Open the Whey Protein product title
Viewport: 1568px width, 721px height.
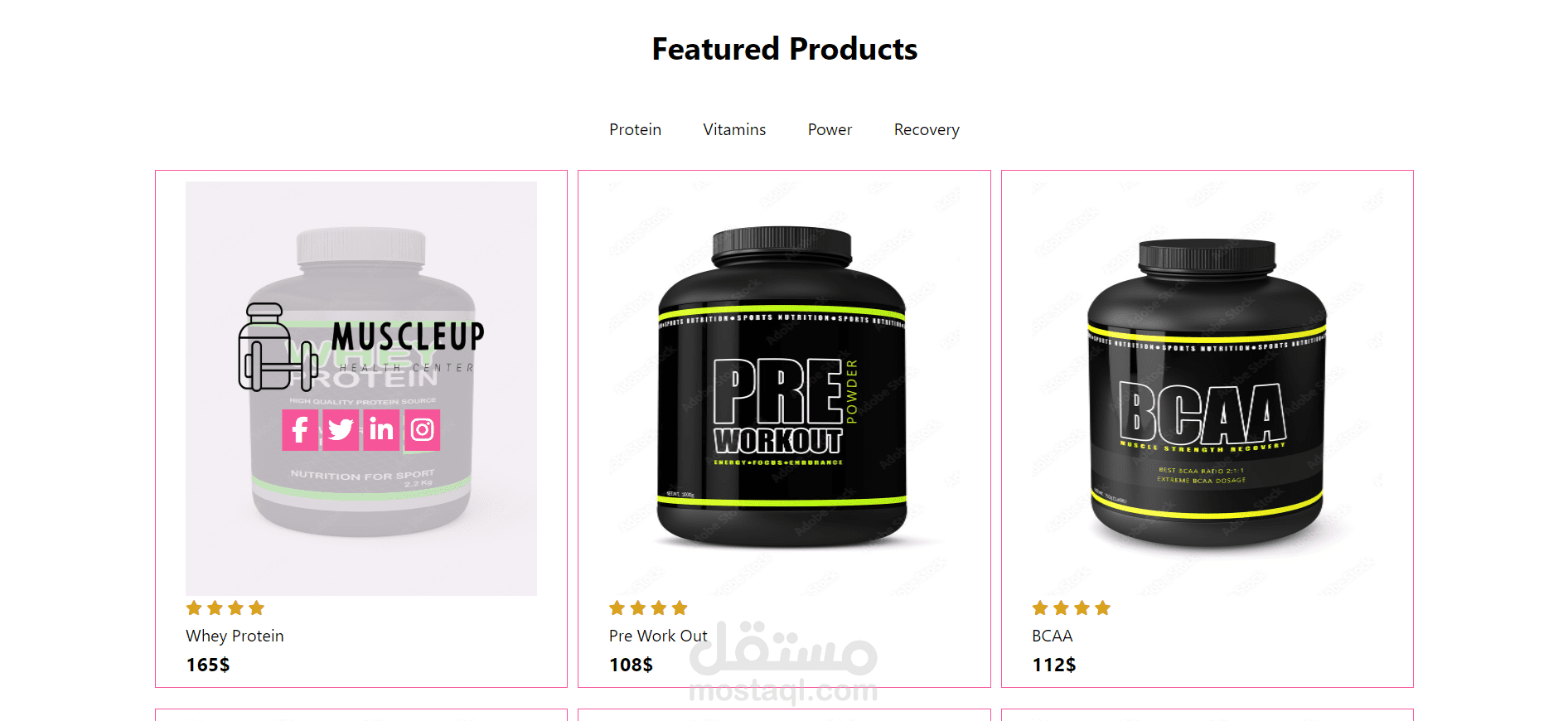coord(235,636)
